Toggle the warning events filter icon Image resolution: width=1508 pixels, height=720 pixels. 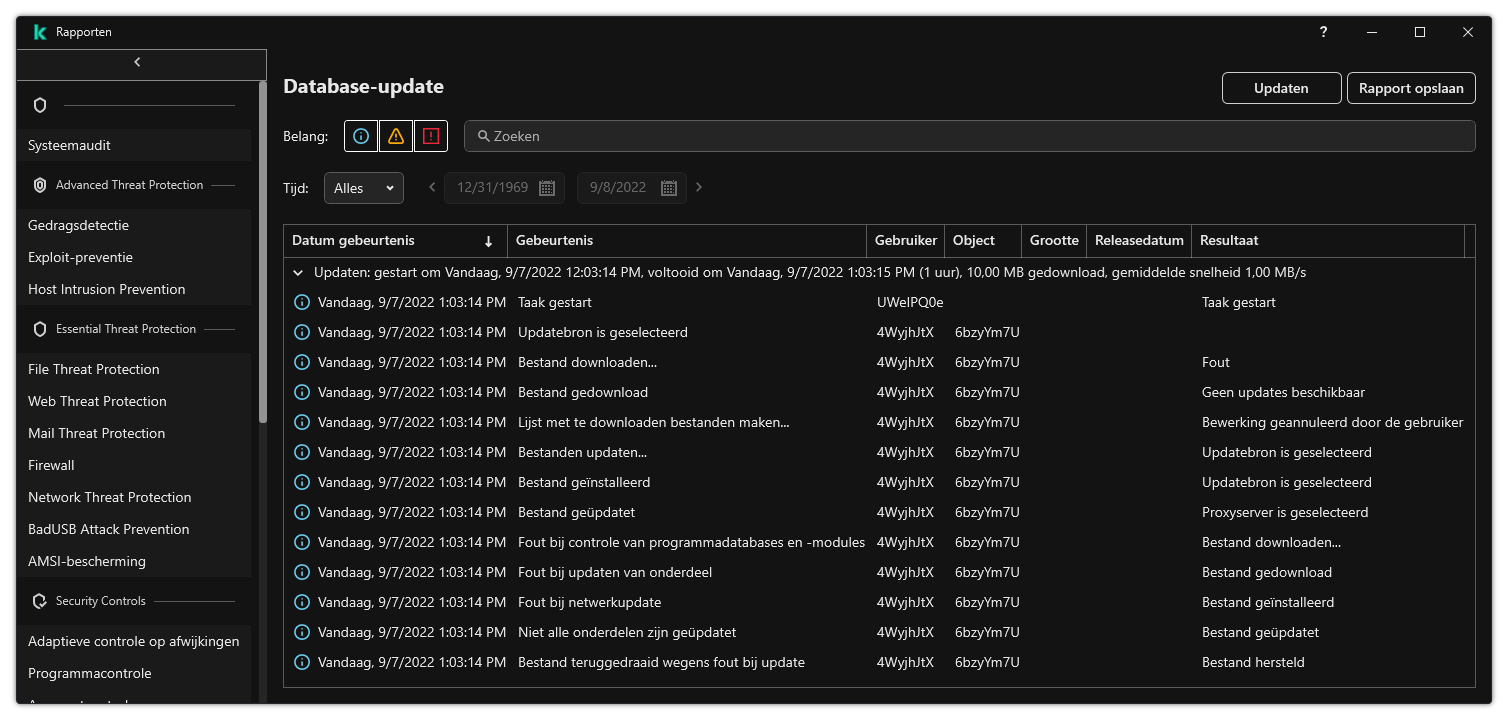click(x=396, y=136)
